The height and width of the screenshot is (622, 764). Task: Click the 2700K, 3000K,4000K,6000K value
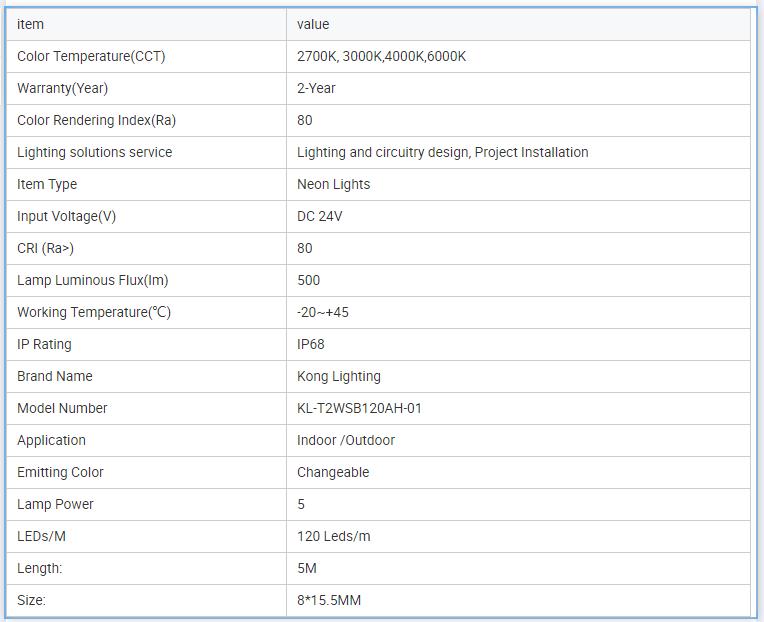[x=381, y=56]
